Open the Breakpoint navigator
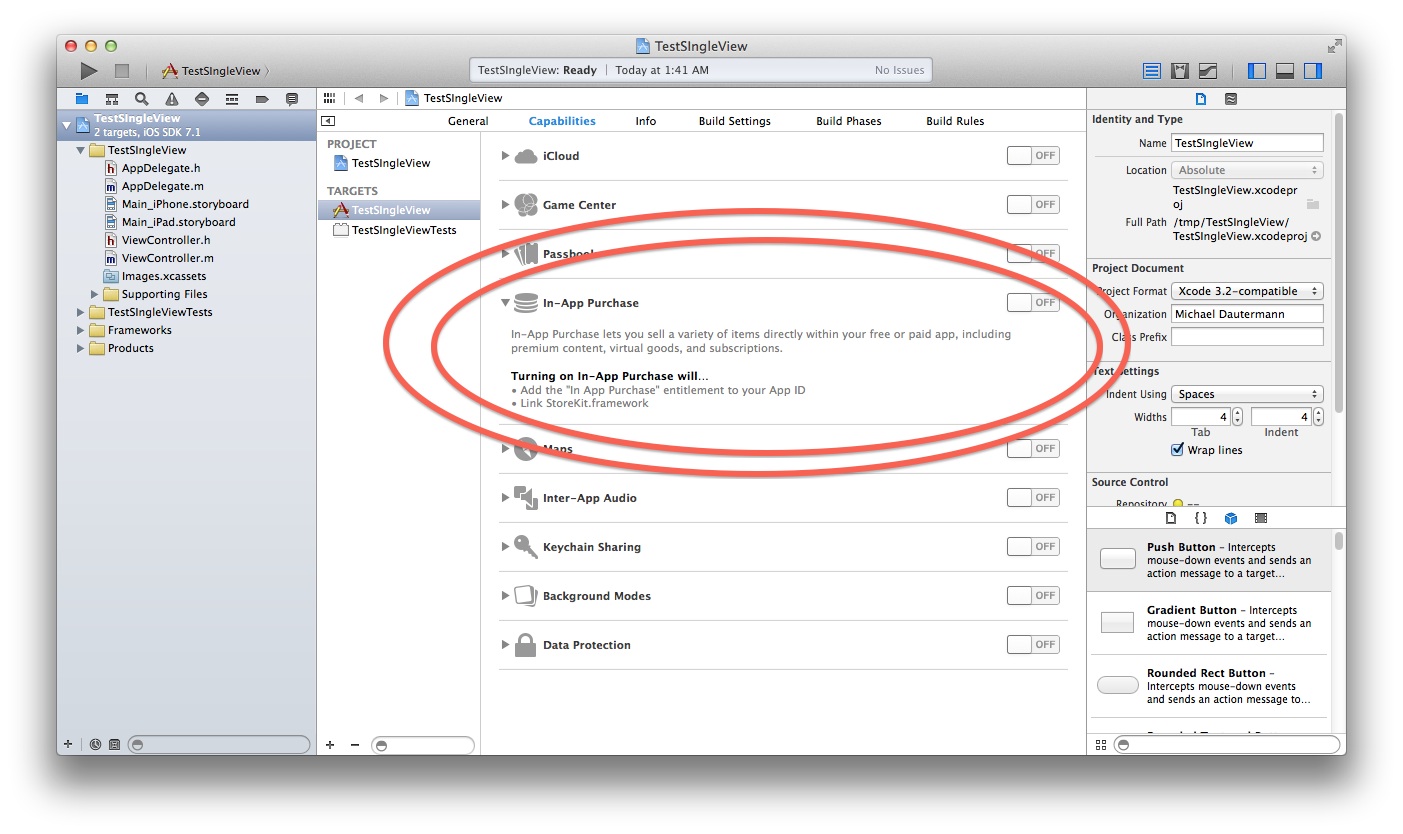The height and width of the screenshot is (834, 1403). point(262,98)
